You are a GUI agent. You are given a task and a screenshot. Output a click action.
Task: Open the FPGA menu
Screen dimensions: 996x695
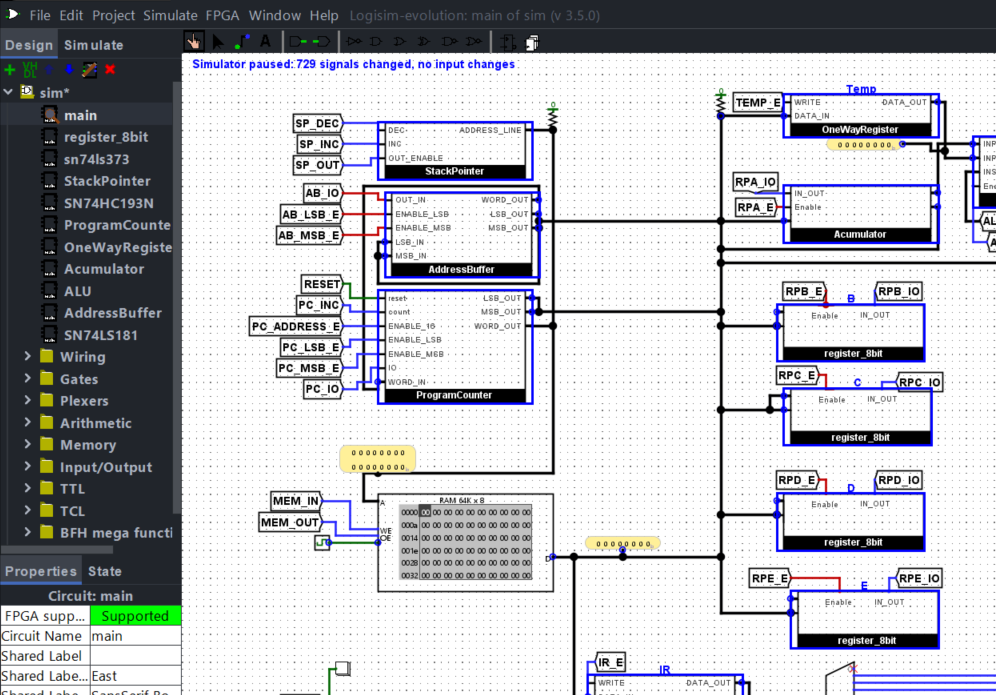[x=222, y=15]
